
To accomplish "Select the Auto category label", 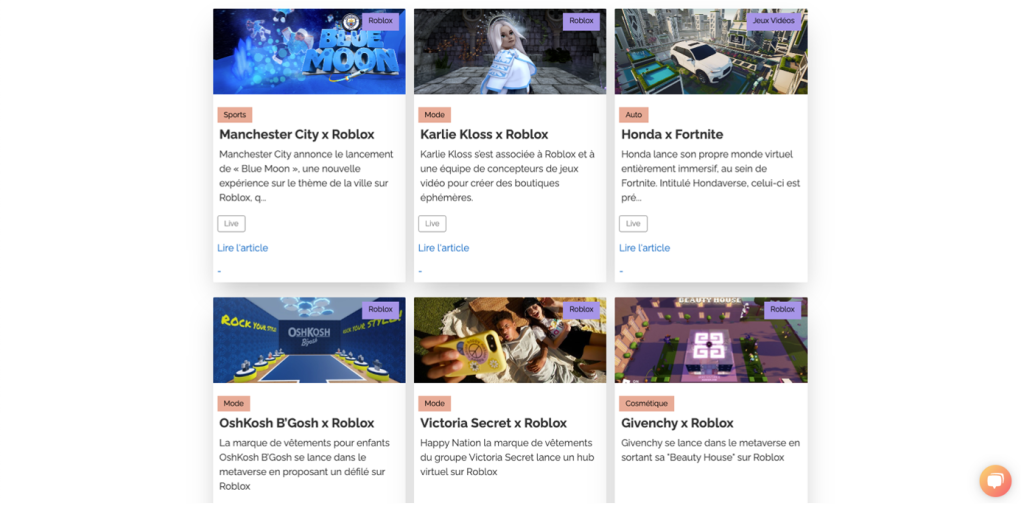I will pyautogui.click(x=633, y=115).
